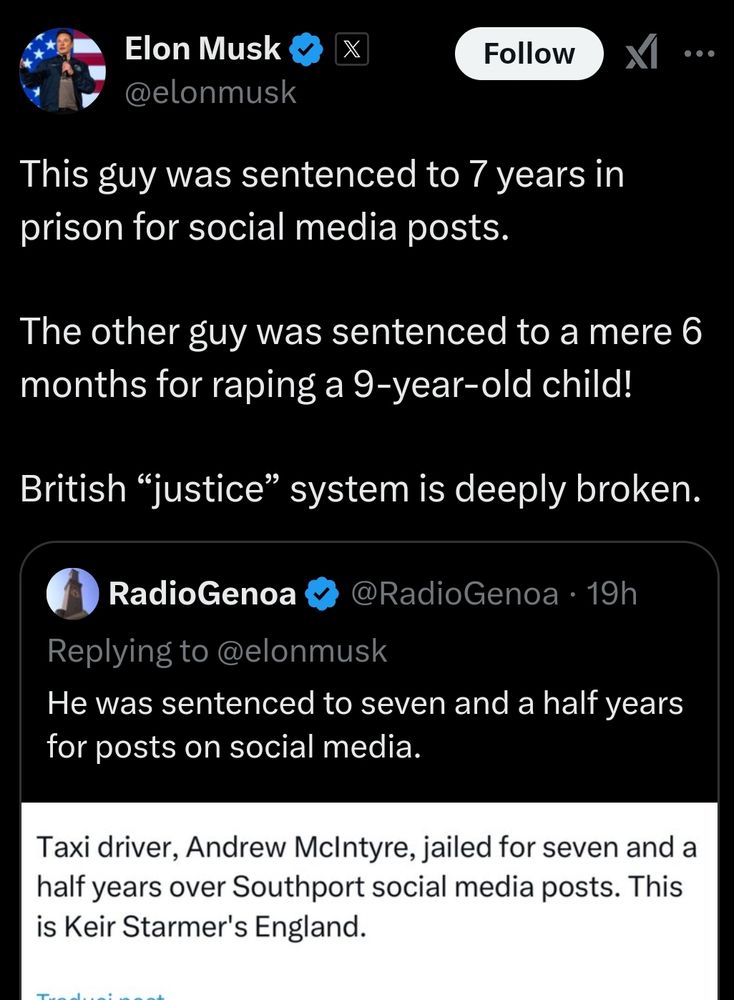Click the @elonmusk handle under the display name
Viewport: 734px width, 1000px height.
click(x=210, y=92)
